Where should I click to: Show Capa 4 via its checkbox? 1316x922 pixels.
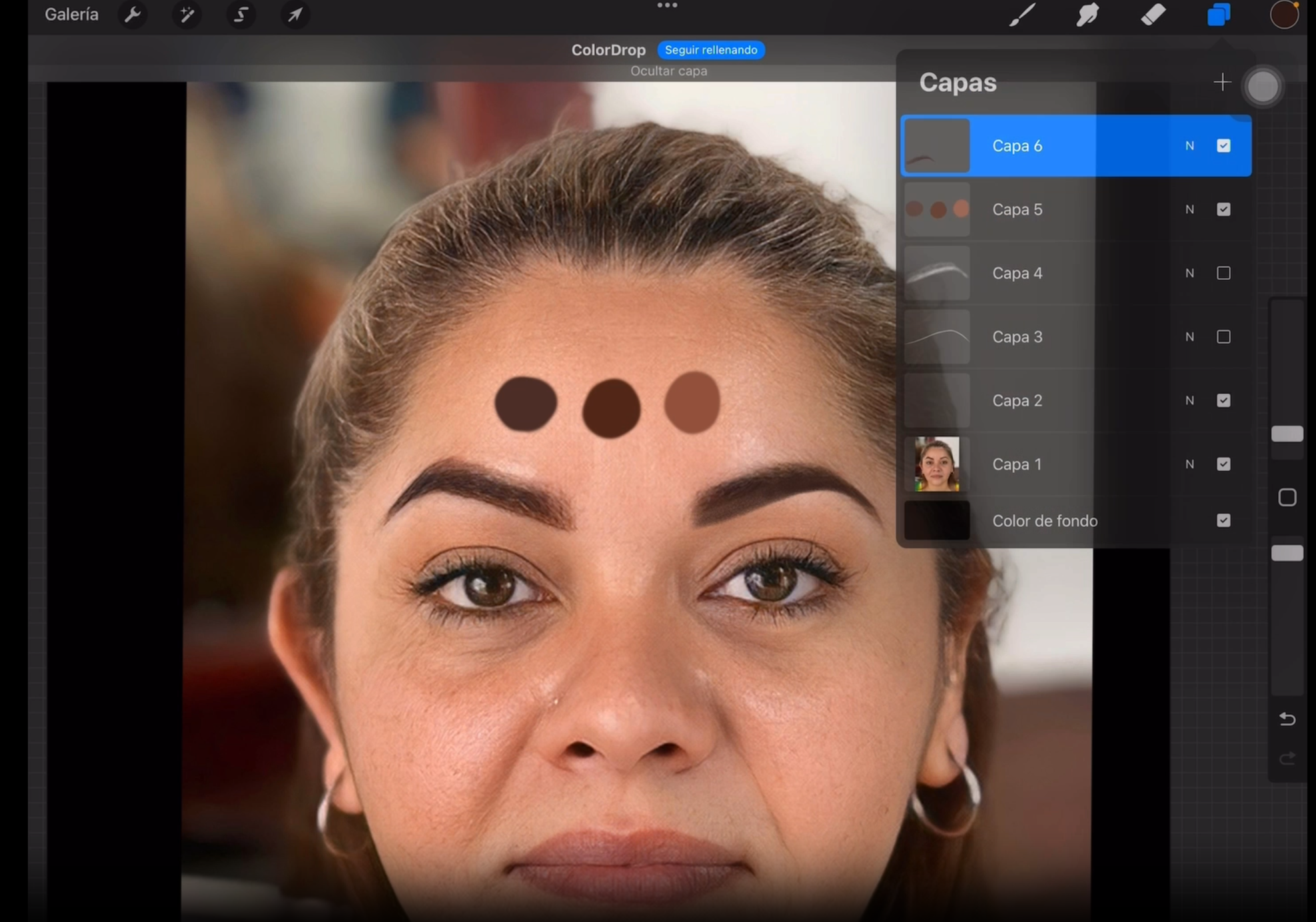pyautogui.click(x=1223, y=273)
